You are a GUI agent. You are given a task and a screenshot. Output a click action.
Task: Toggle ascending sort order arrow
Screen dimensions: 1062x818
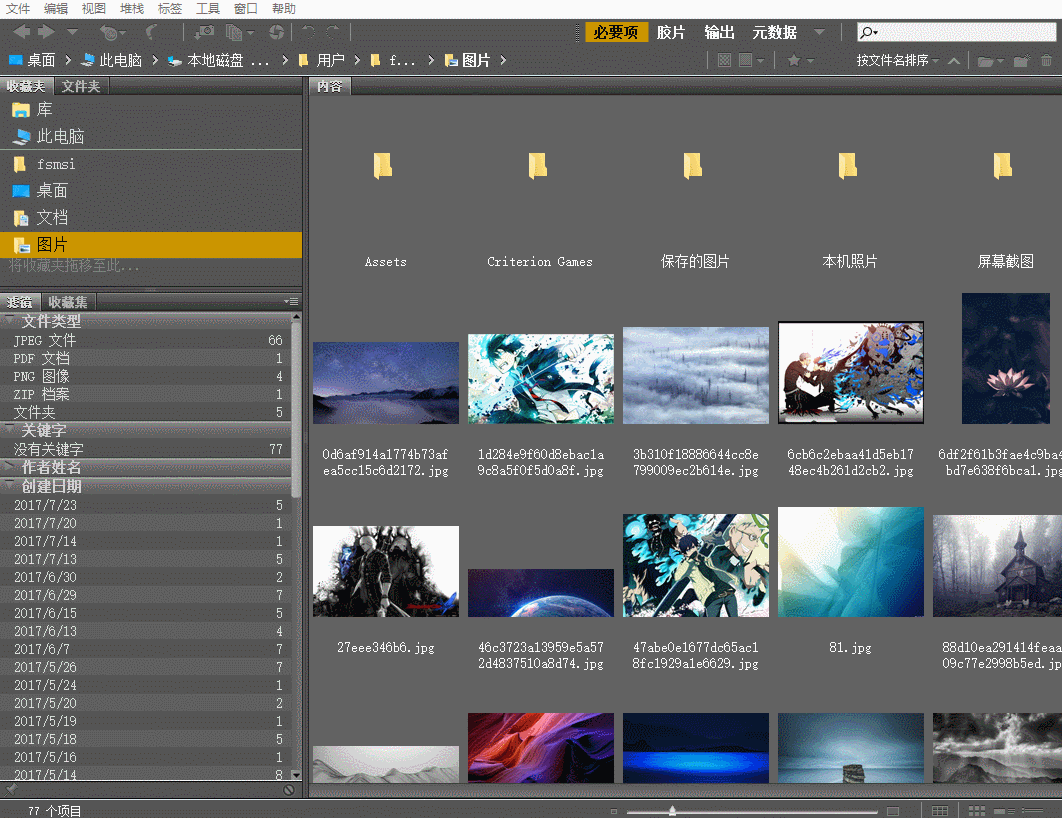[x=954, y=61]
